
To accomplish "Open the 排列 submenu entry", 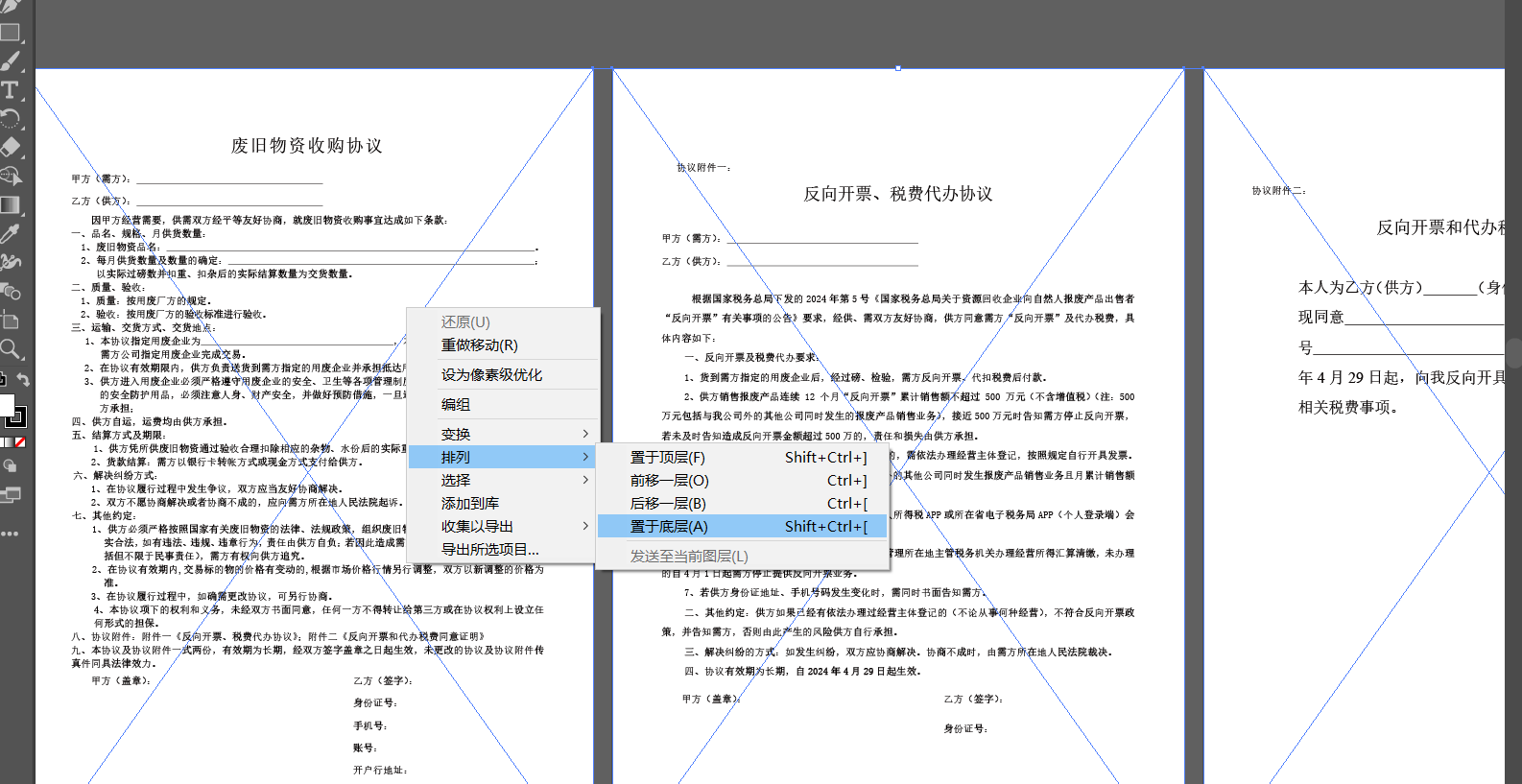I will (x=504, y=458).
